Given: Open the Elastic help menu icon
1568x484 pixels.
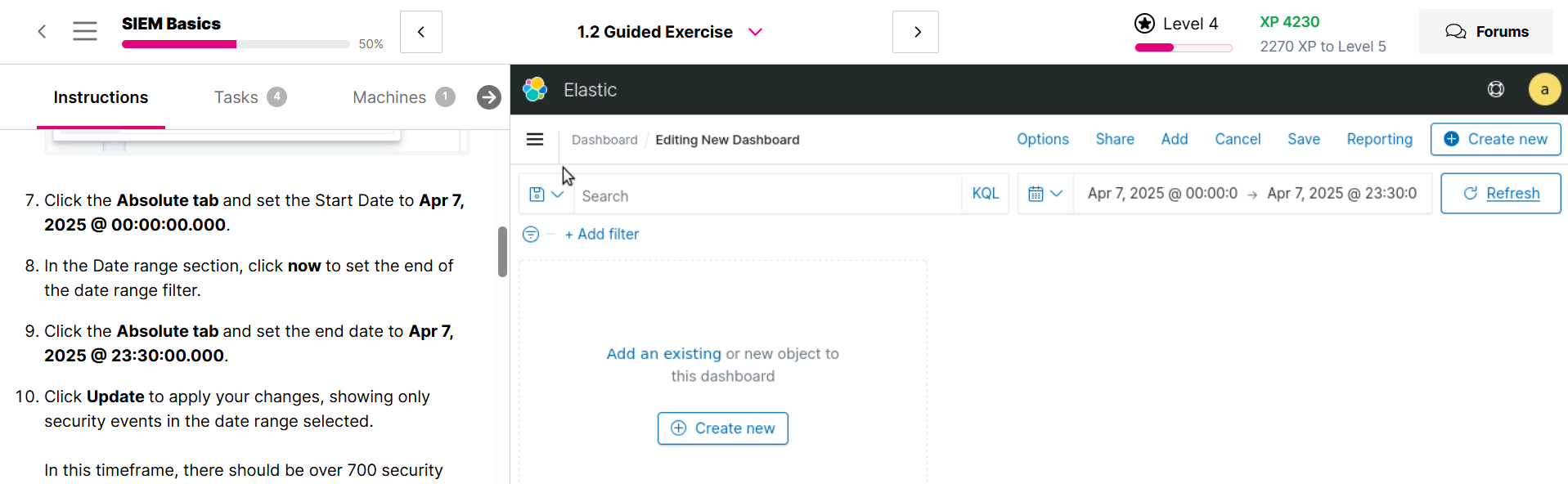Looking at the screenshot, I should (x=1495, y=89).
